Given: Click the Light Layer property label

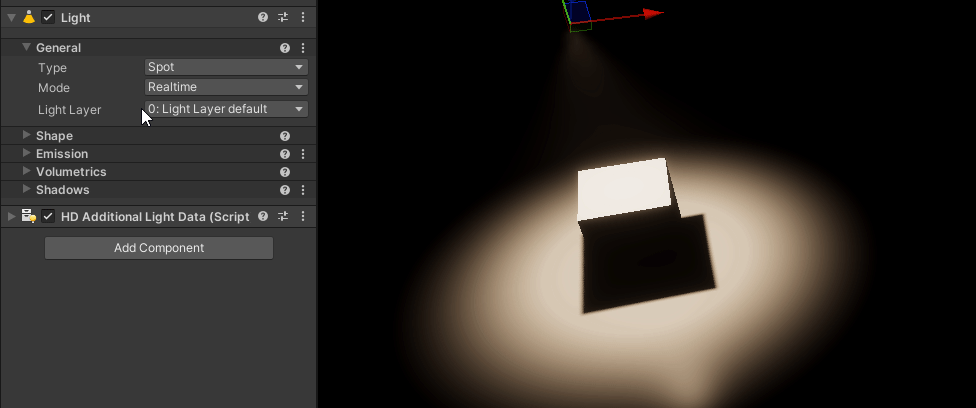Looking at the screenshot, I should tap(69, 110).
